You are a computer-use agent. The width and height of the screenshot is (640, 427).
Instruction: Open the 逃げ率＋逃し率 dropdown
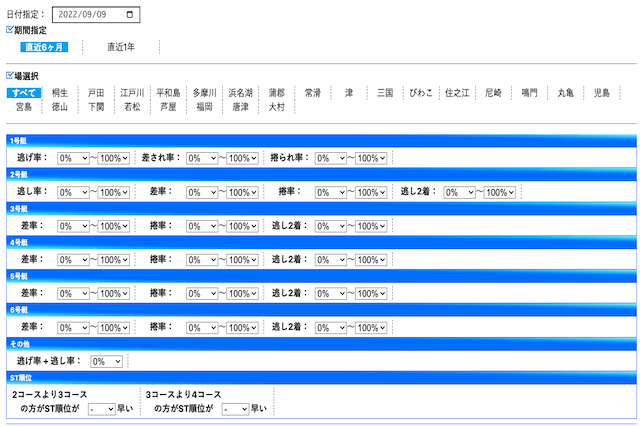coord(106,360)
